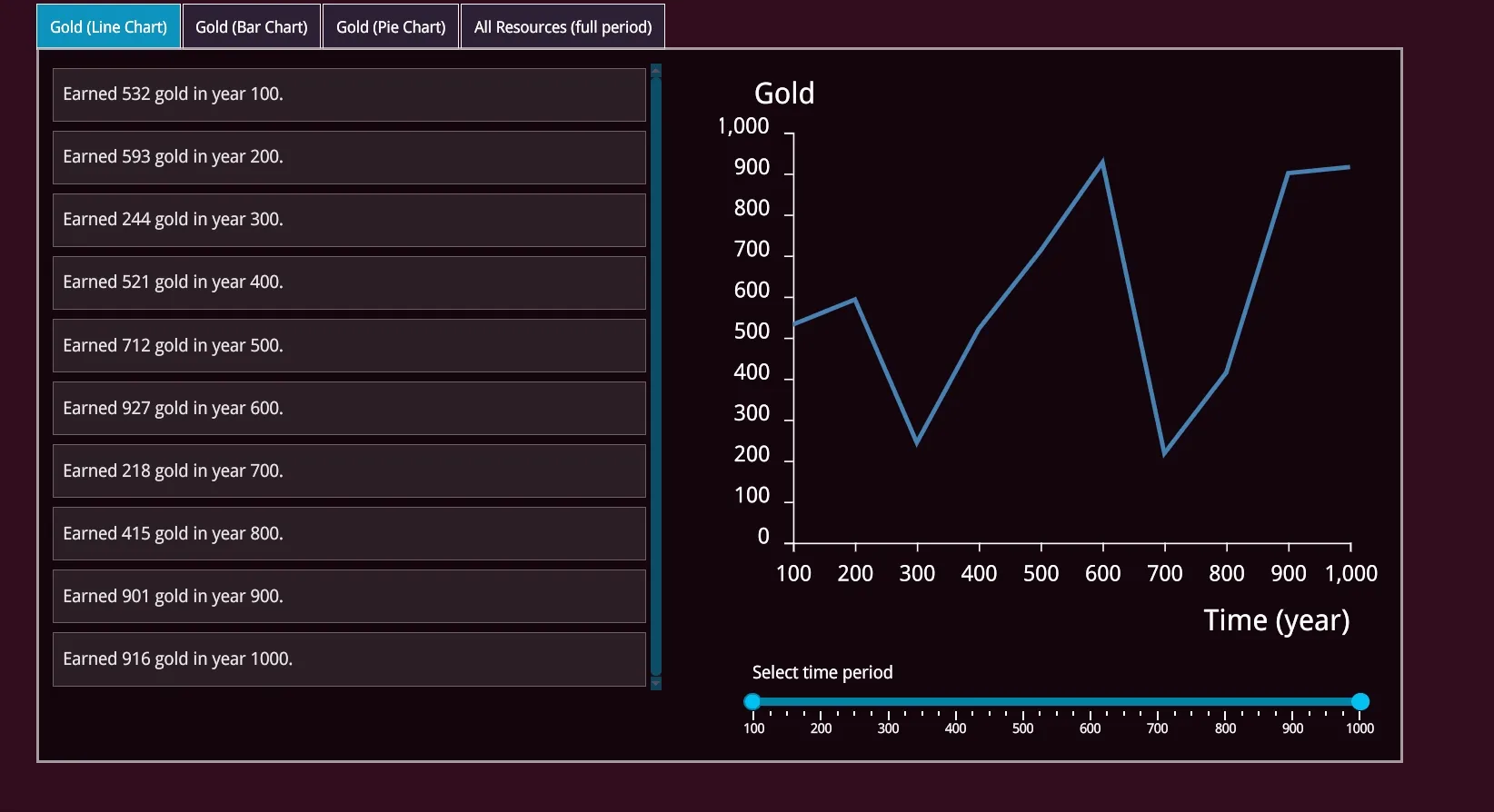
Task: Click the Gold (Line Chart) tab
Action: coord(108,27)
